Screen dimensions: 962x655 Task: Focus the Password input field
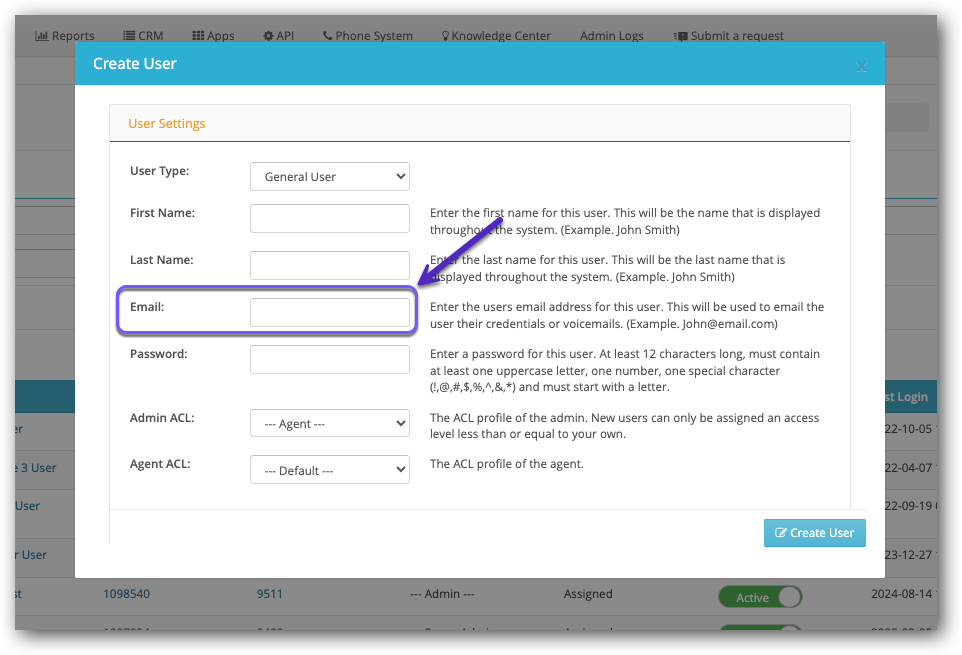[329, 359]
